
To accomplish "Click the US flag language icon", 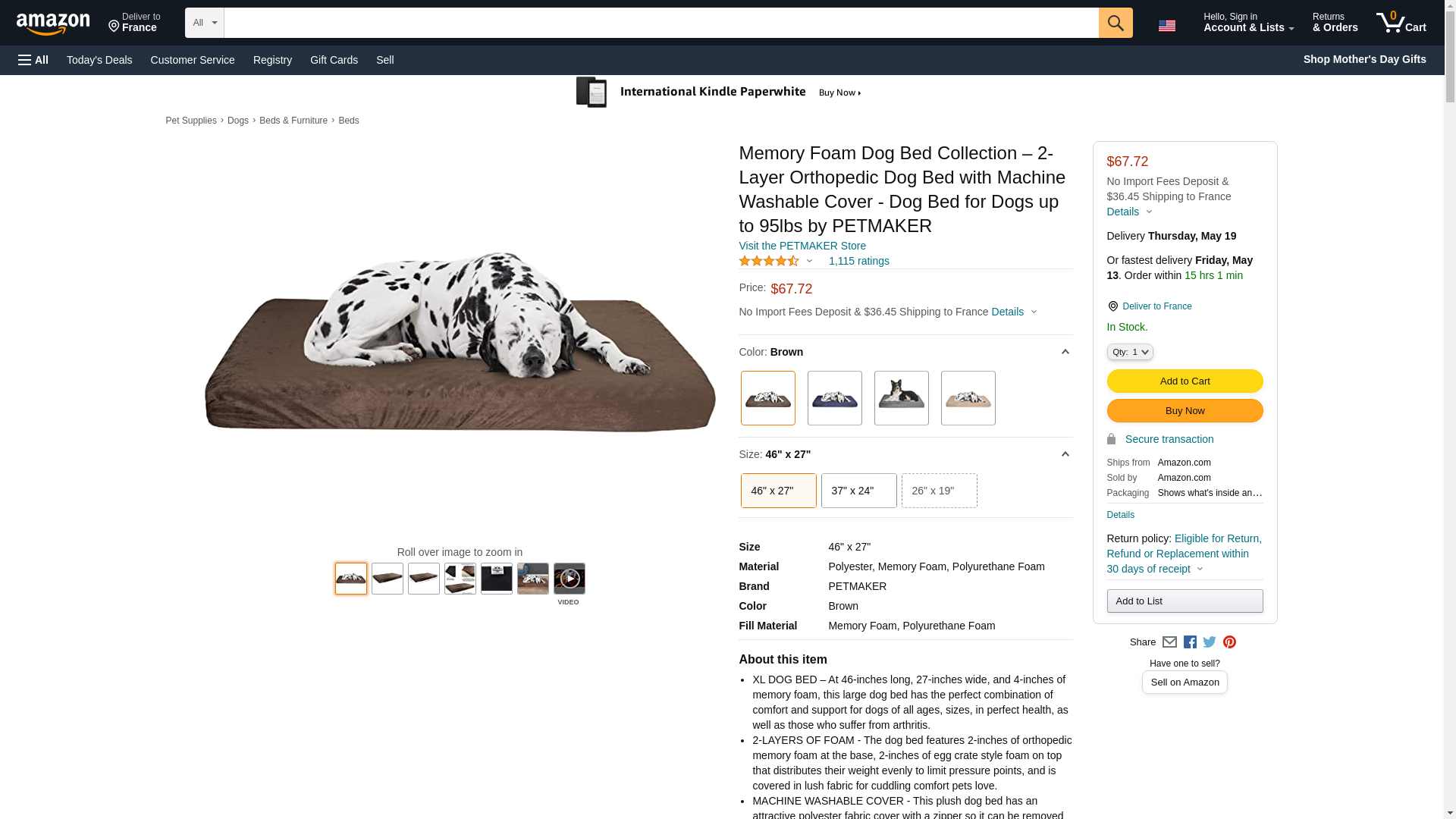I will pyautogui.click(x=1166, y=26).
